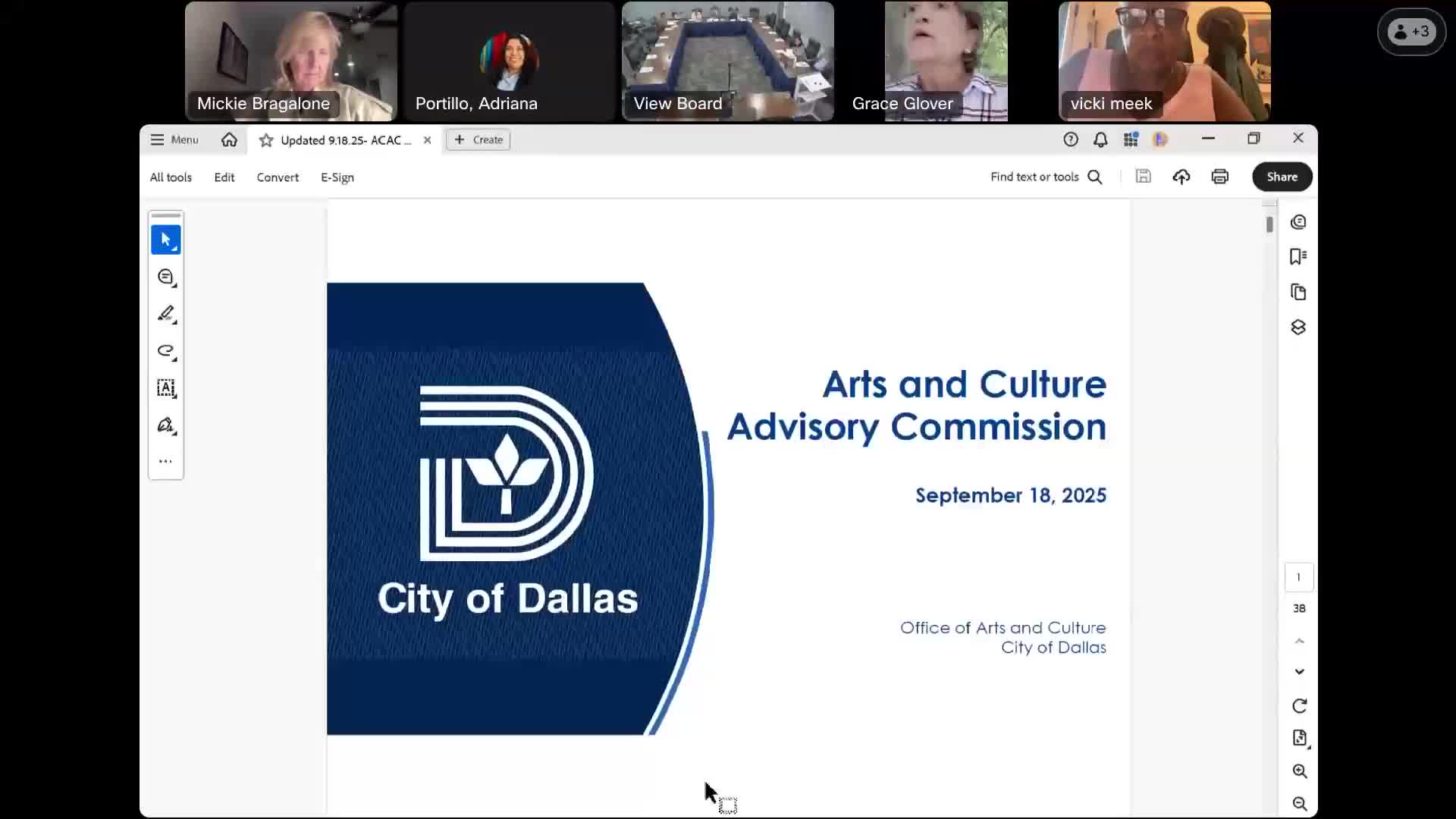The image size is (1456, 819).
Task: Open the add comment tool
Action: pyautogui.click(x=165, y=278)
